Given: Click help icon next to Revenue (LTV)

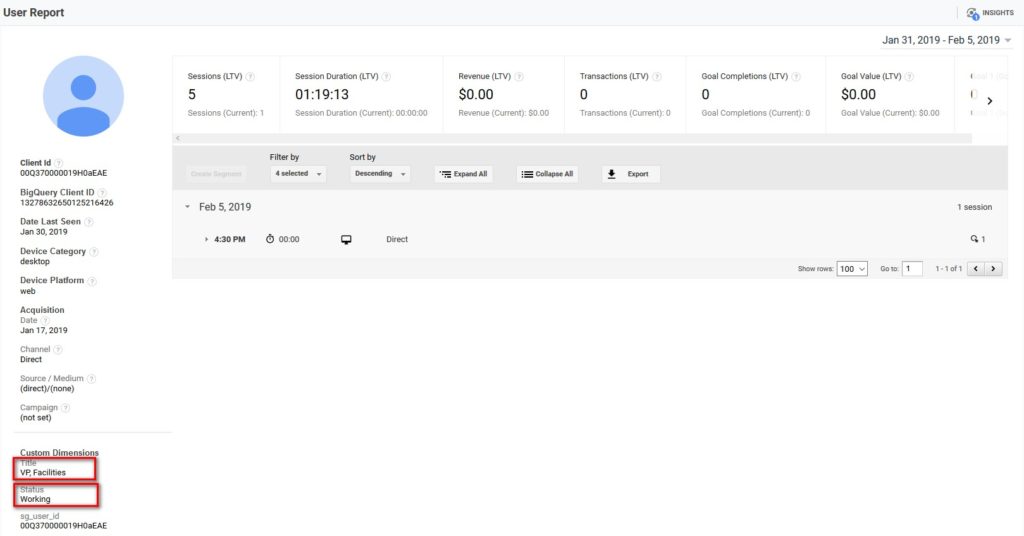Looking at the screenshot, I should tap(519, 76).
